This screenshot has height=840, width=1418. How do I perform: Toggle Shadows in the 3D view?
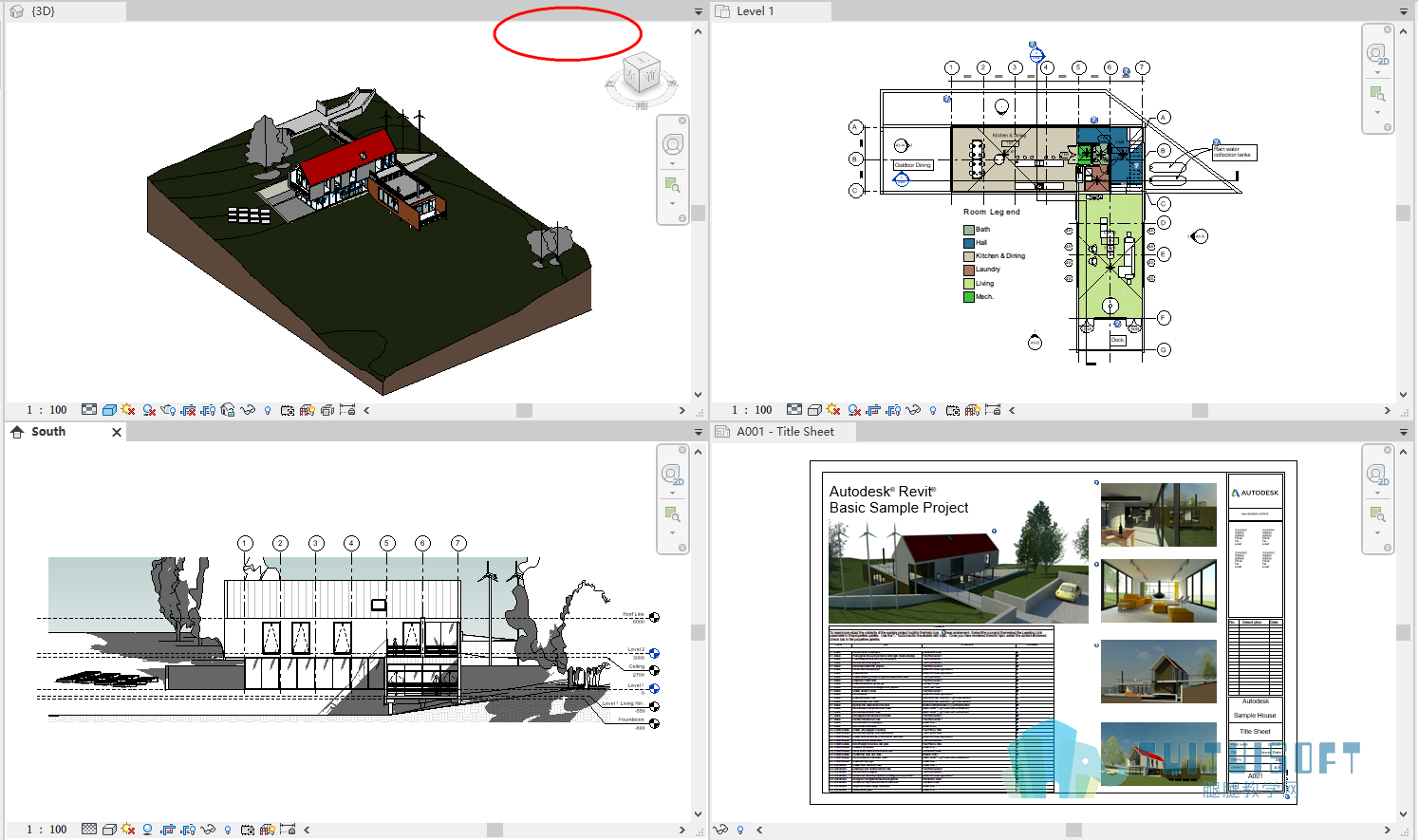coord(148,410)
